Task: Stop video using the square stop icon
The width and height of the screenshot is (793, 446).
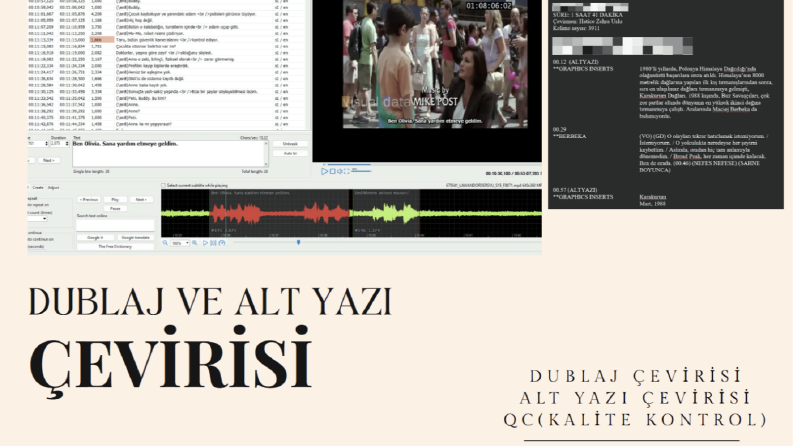Action: click(x=332, y=171)
